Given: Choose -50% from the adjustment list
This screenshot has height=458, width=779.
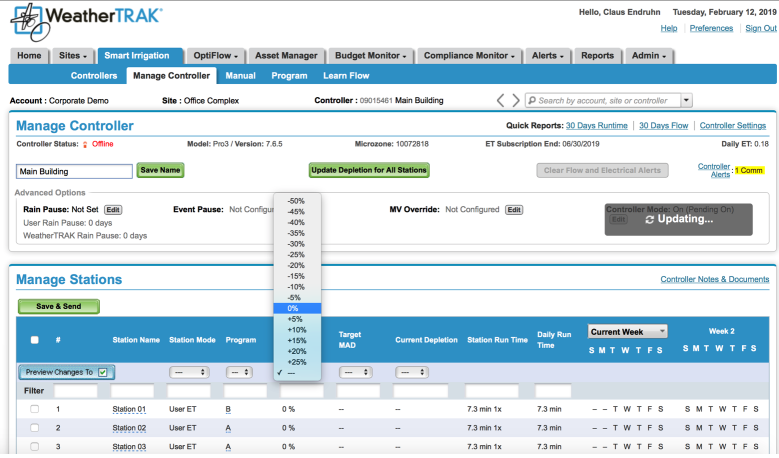Looking at the screenshot, I should tap(297, 201).
